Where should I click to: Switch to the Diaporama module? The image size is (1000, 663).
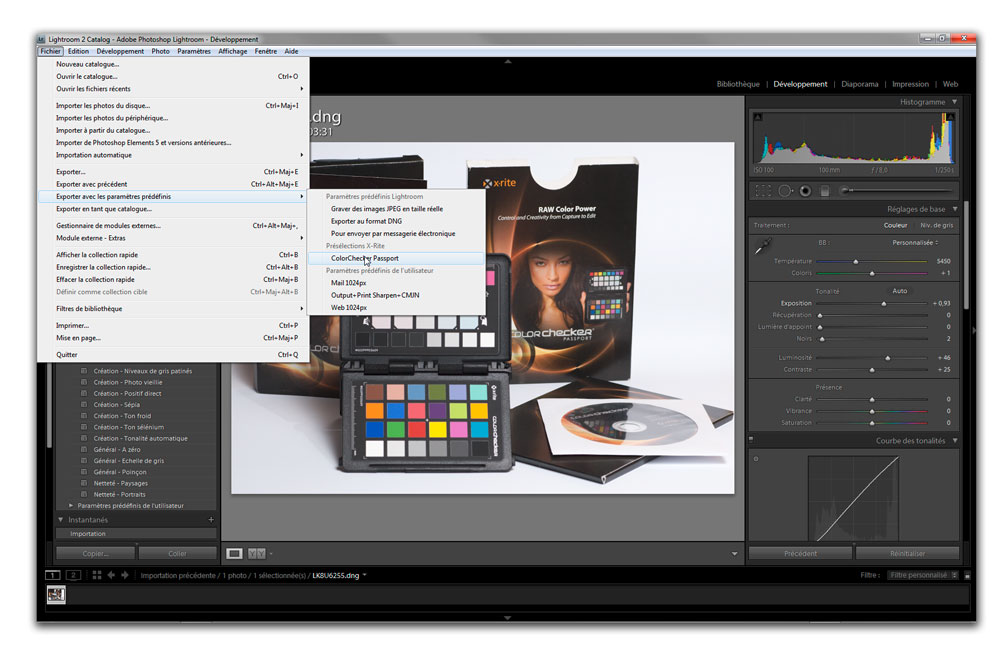point(859,84)
